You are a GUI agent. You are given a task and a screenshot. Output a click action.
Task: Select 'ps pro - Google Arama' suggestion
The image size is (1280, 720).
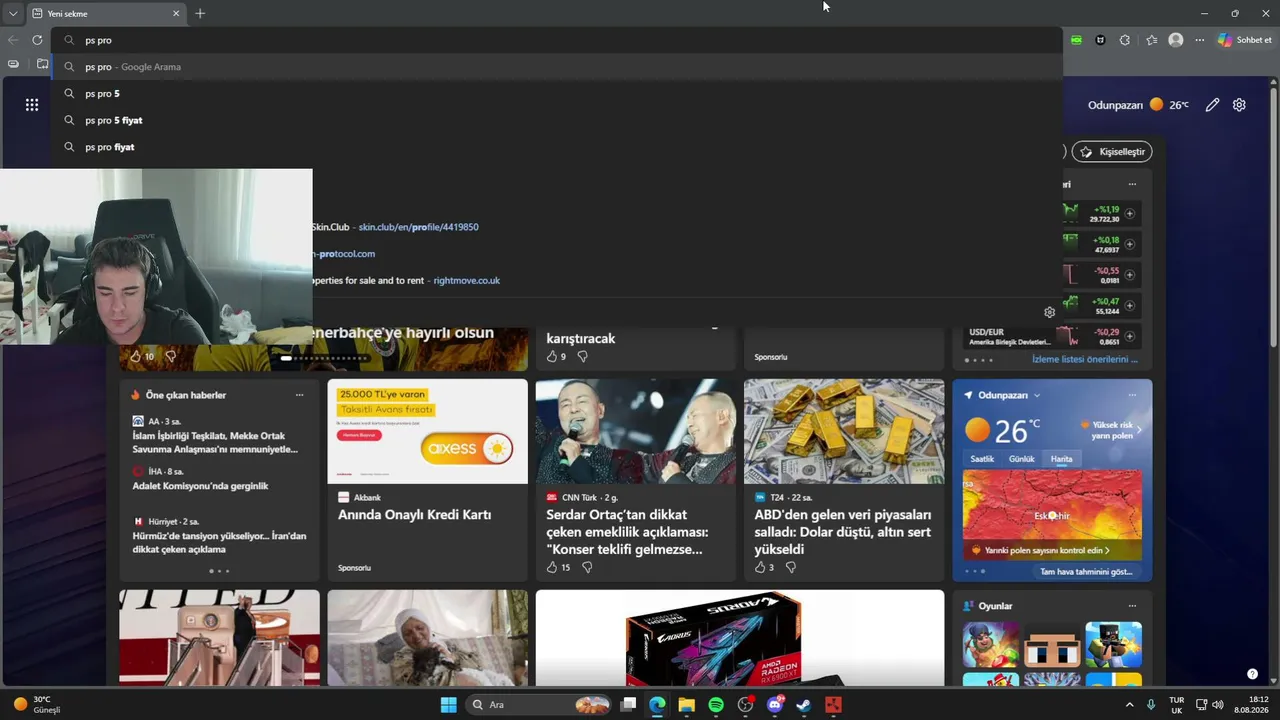pos(556,67)
